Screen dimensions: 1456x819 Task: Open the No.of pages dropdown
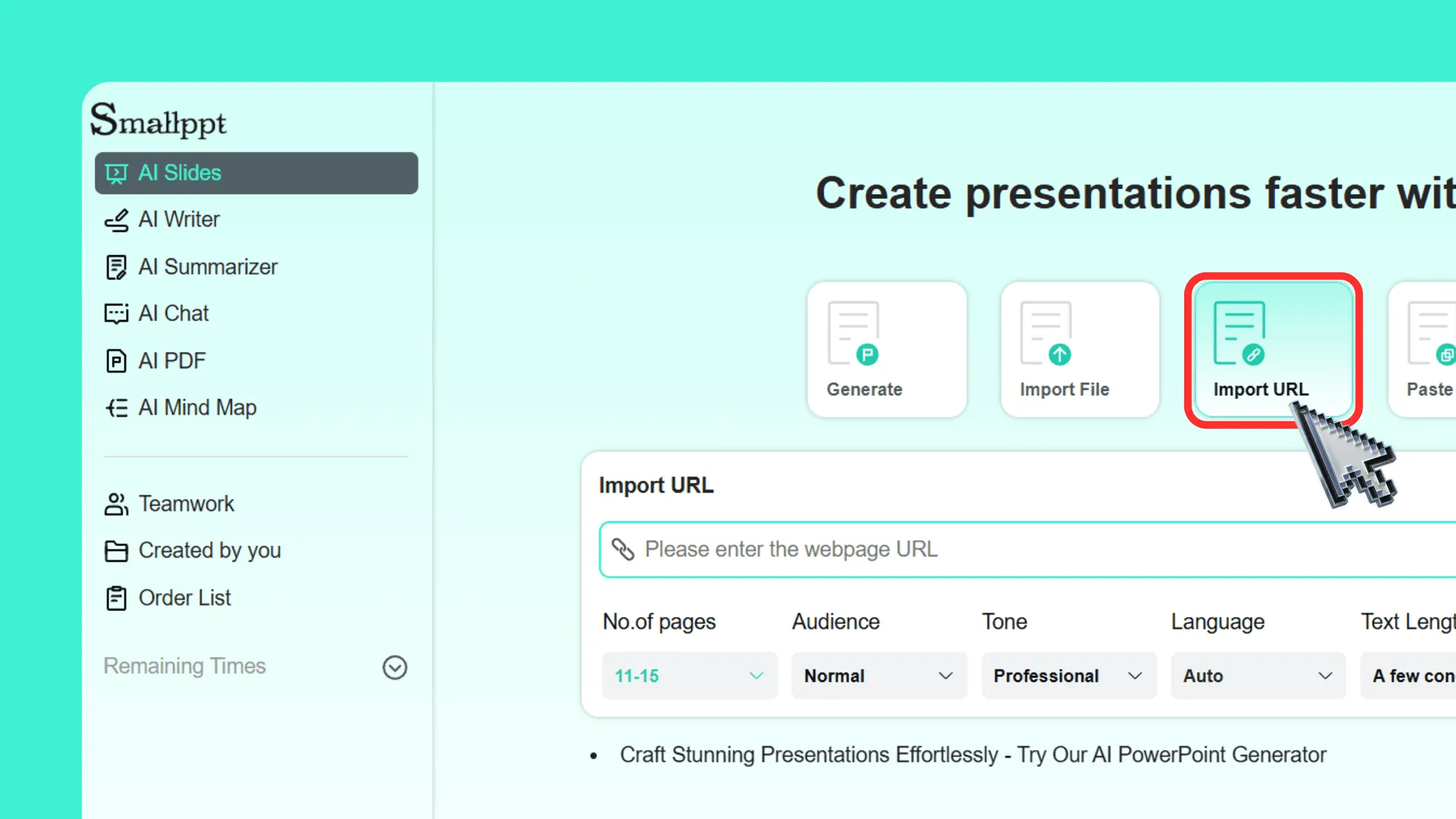[689, 676]
